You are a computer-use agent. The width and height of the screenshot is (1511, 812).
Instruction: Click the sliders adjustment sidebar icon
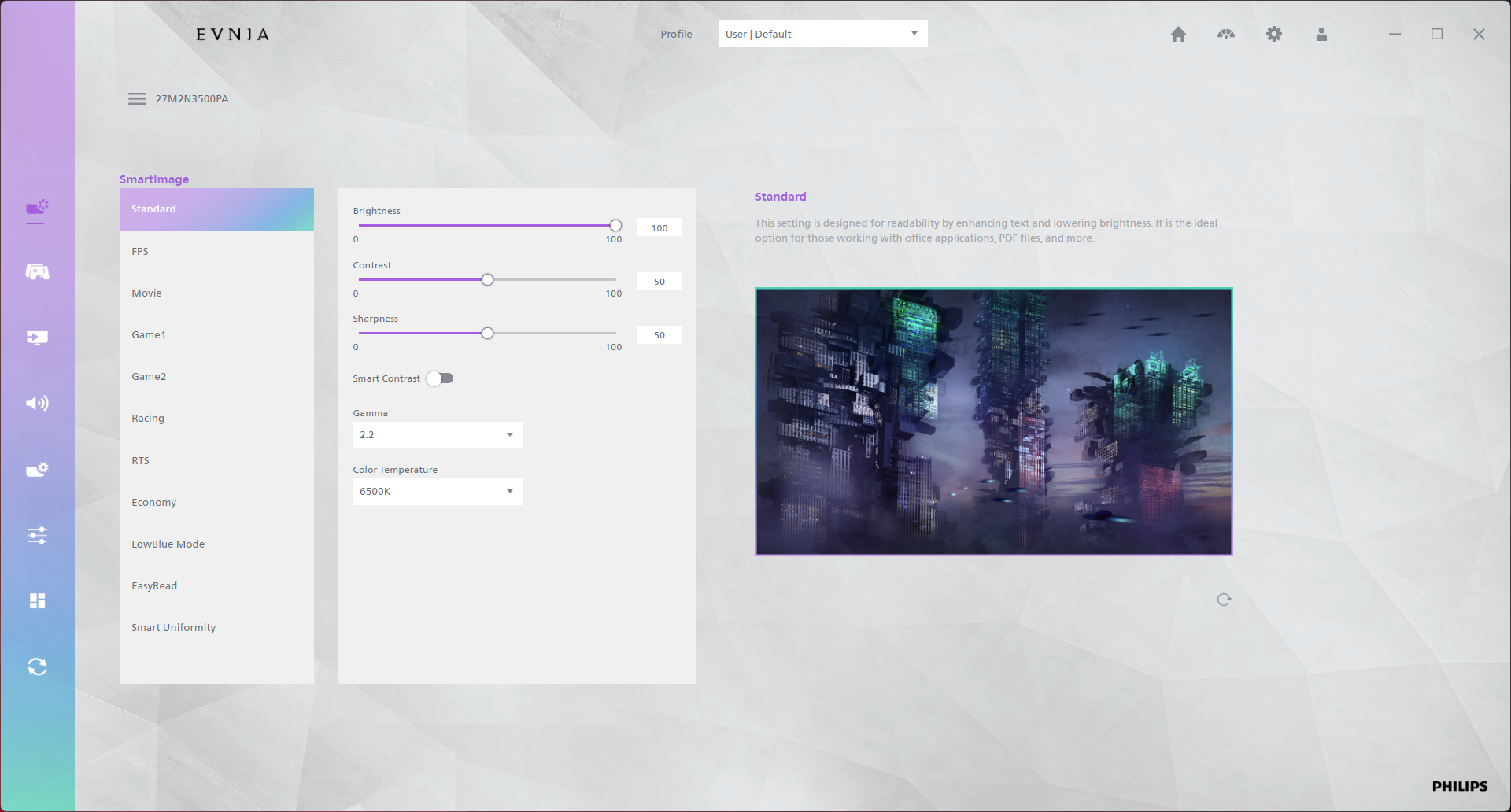[x=37, y=536]
